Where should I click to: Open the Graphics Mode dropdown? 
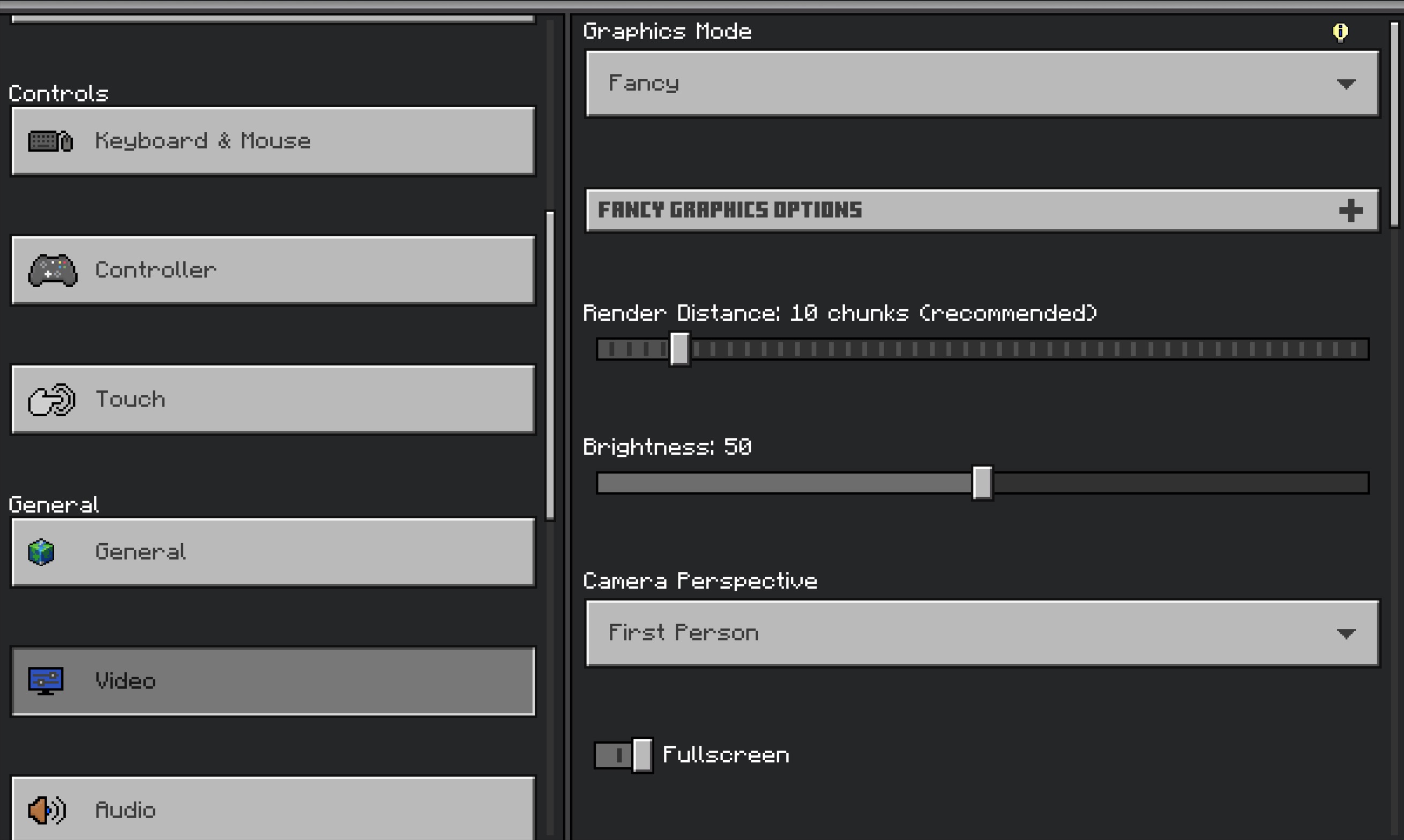pyautogui.click(x=982, y=84)
